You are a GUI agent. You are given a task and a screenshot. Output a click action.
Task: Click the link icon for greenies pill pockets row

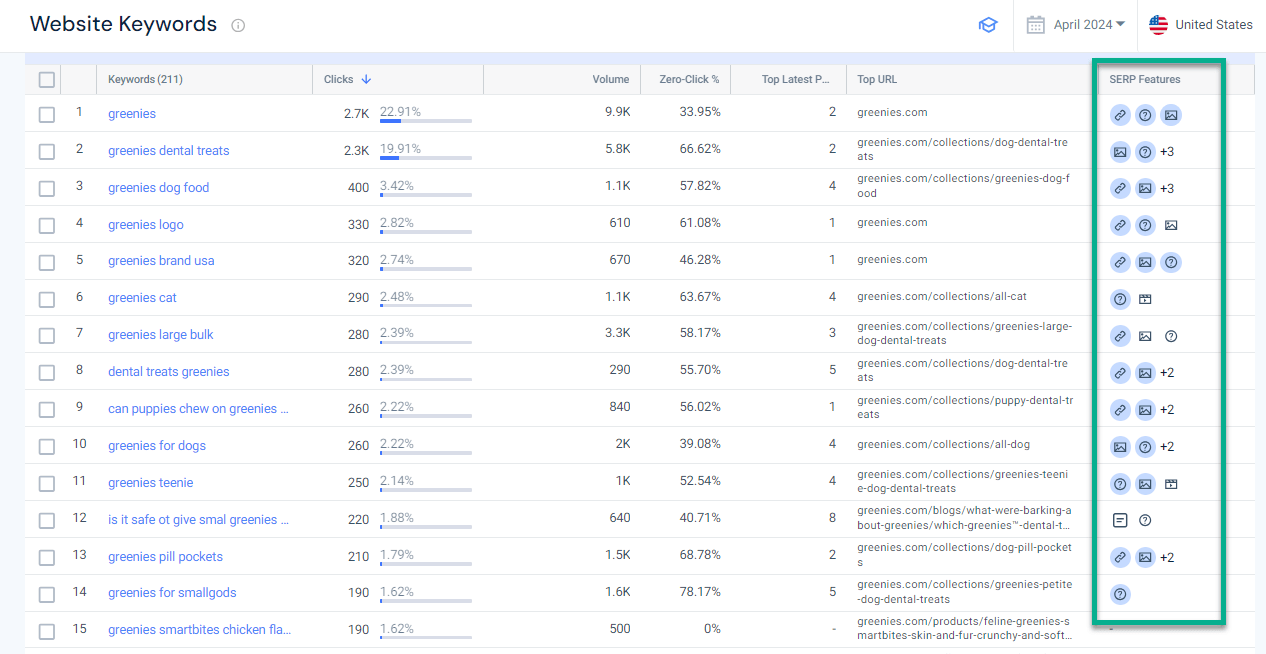(x=1120, y=557)
